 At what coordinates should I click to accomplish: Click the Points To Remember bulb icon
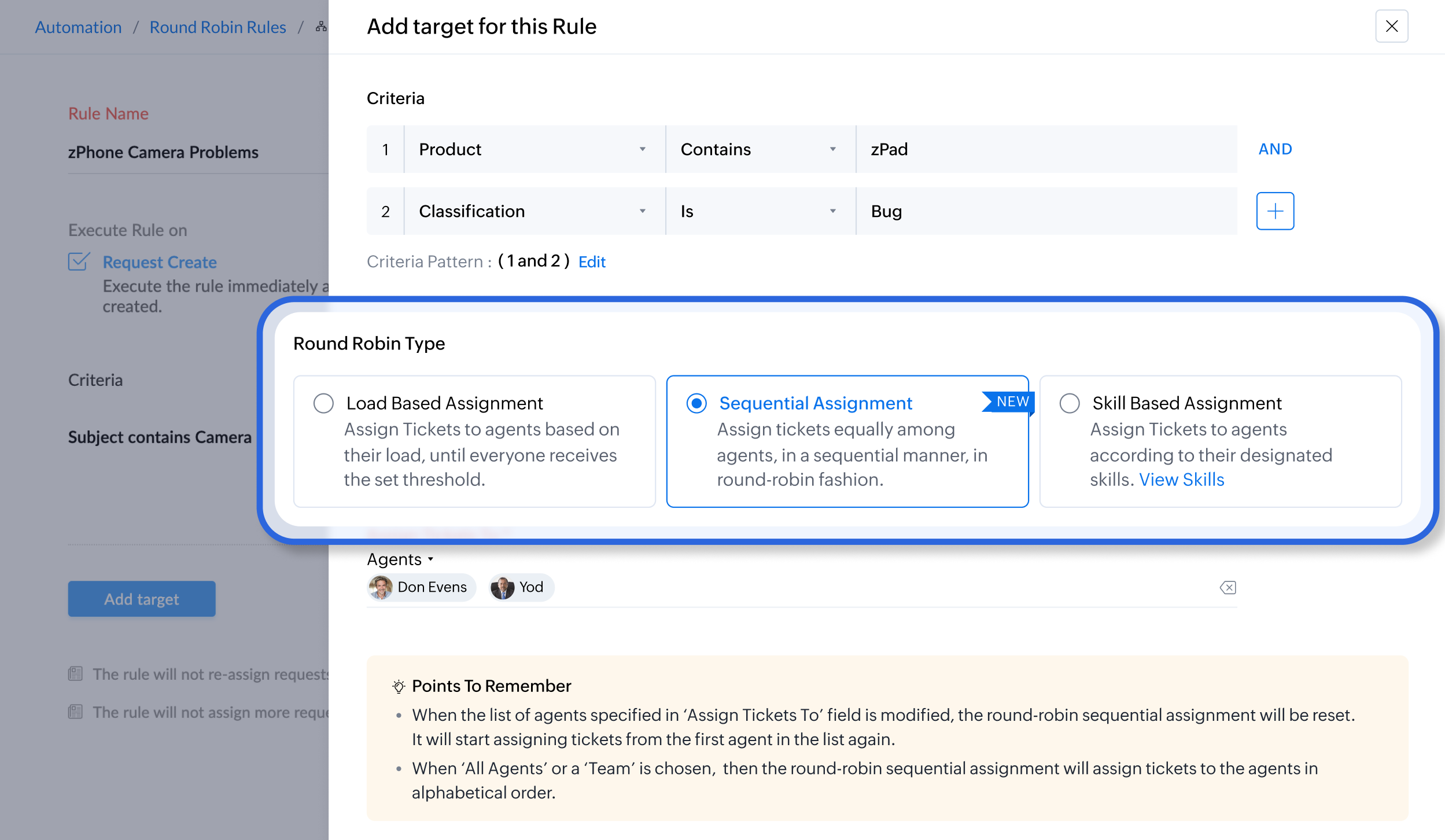(399, 686)
